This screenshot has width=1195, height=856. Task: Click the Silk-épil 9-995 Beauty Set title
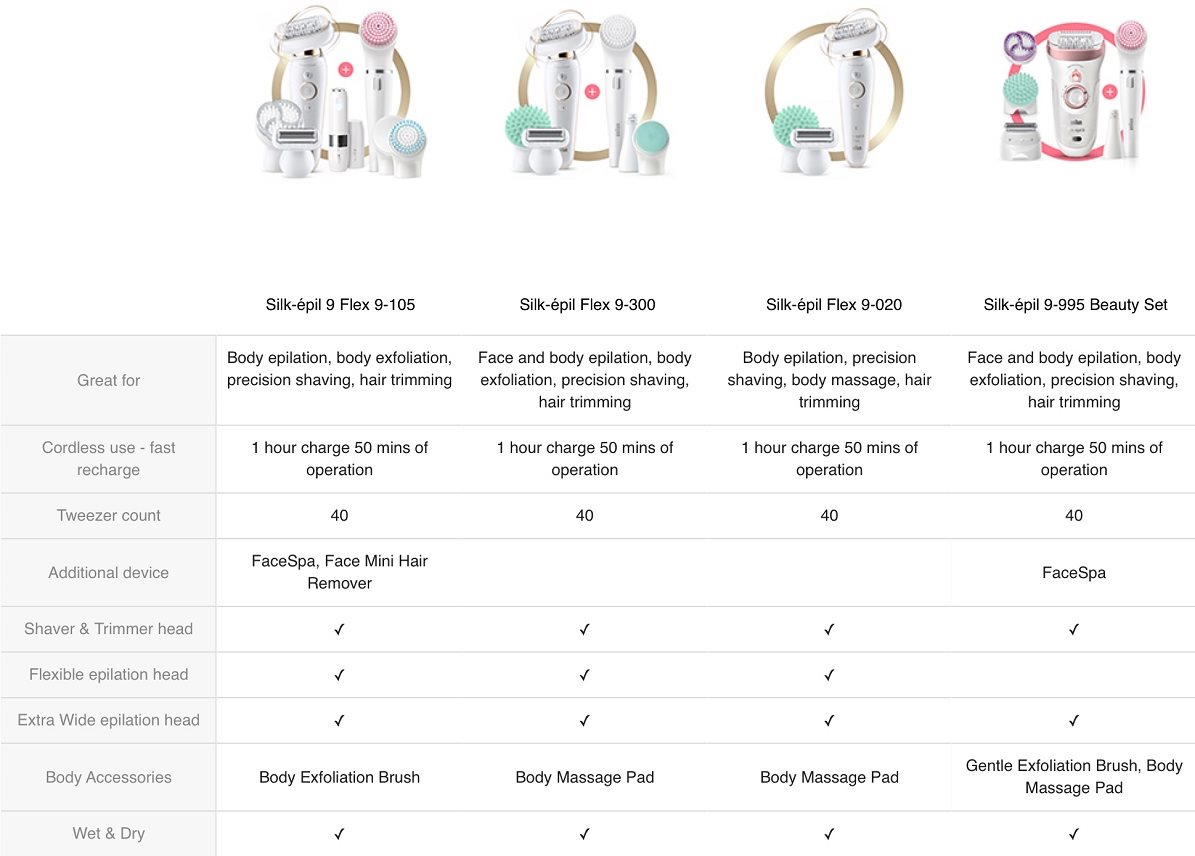click(x=1075, y=305)
